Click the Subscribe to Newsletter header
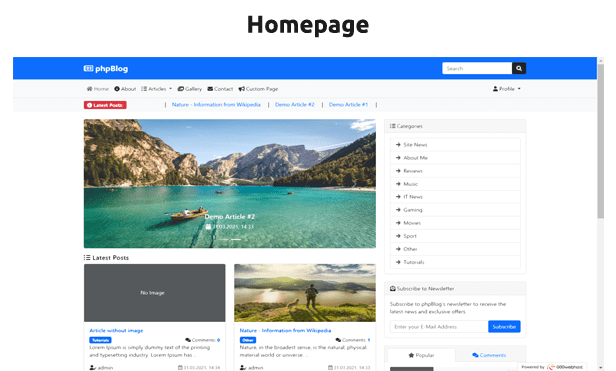The width and height of the screenshot is (616, 371). 455,288
